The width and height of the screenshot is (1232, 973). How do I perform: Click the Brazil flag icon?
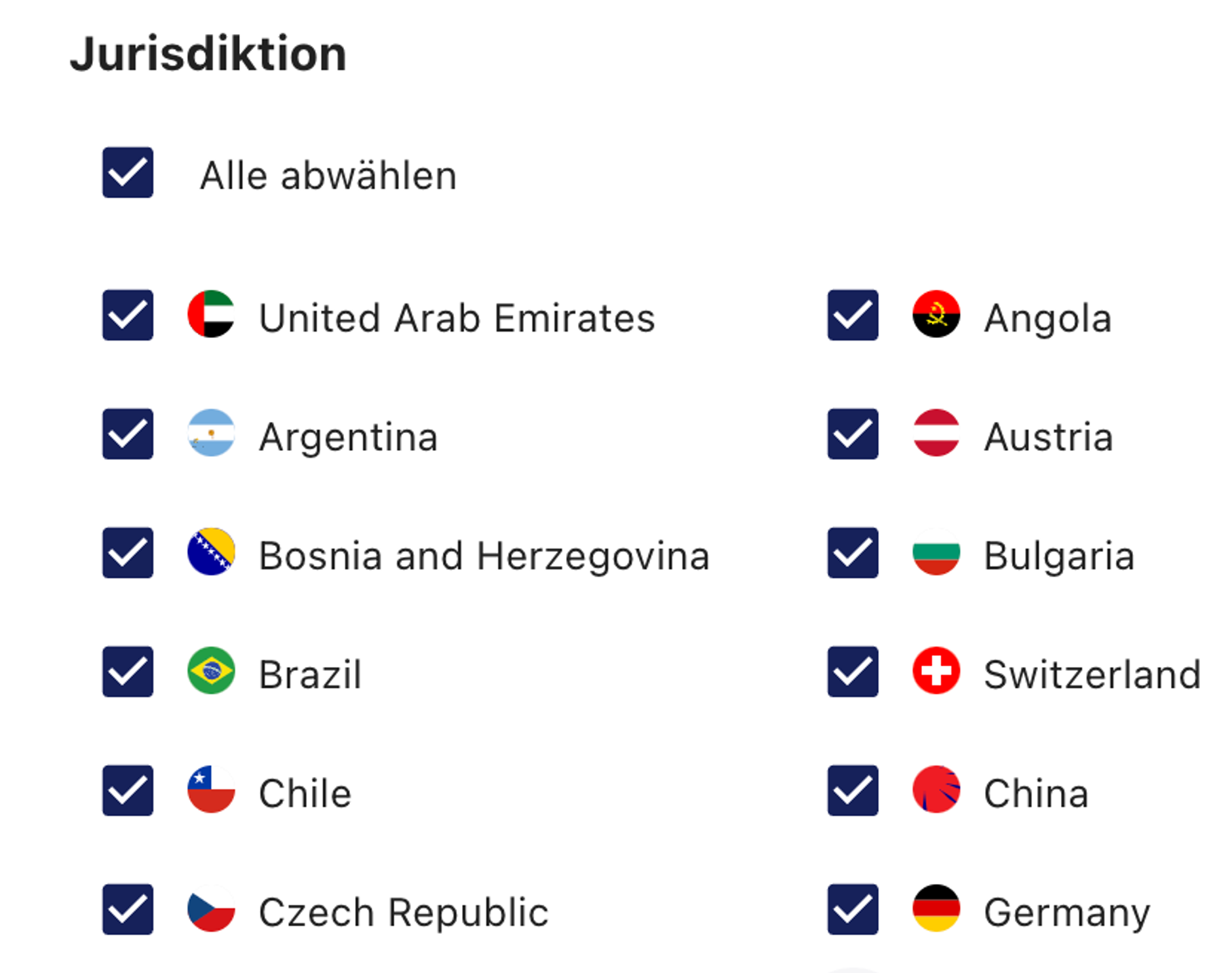pyautogui.click(x=211, y=671)
